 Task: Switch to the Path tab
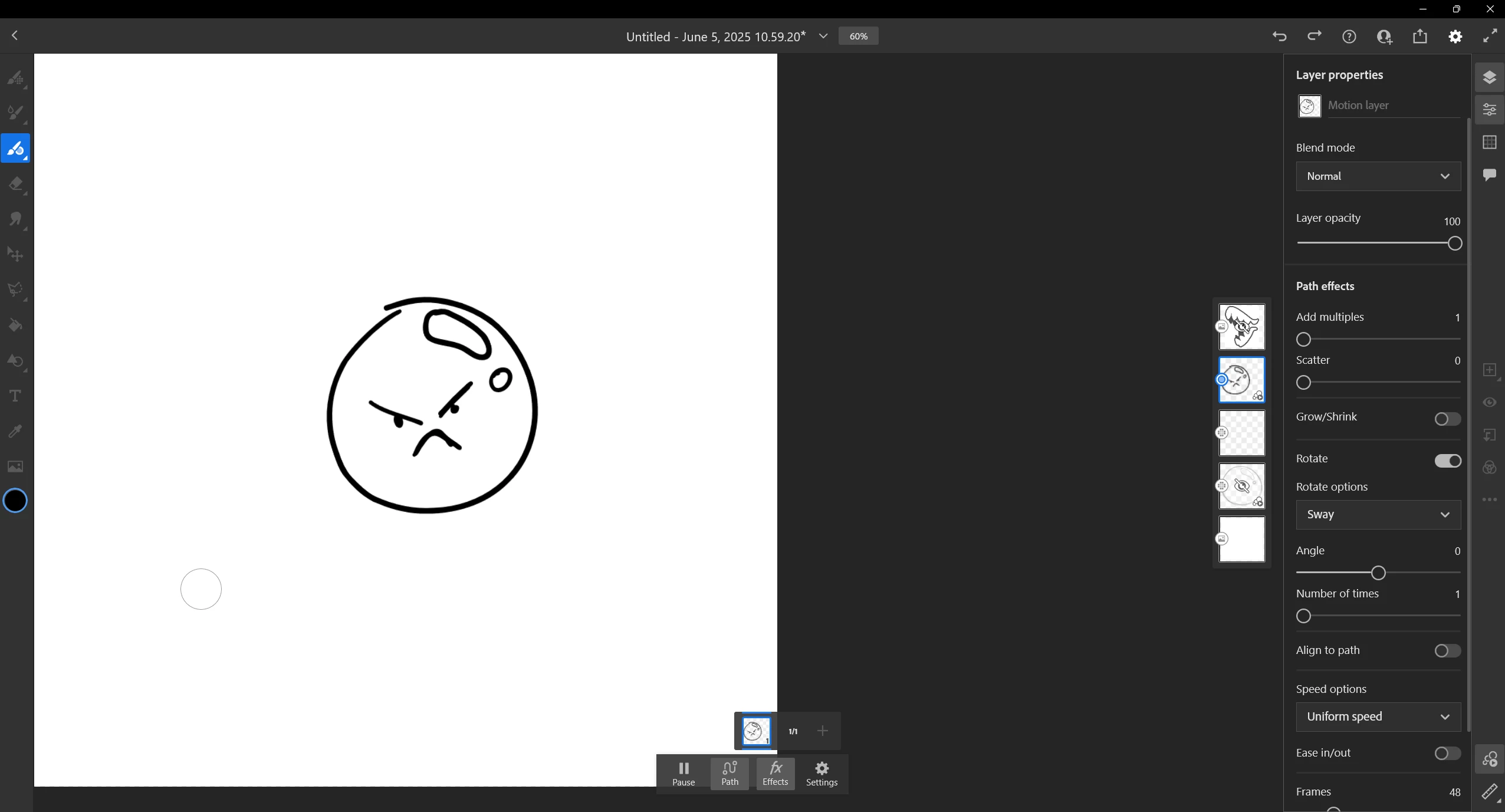[x=730, y=774]
